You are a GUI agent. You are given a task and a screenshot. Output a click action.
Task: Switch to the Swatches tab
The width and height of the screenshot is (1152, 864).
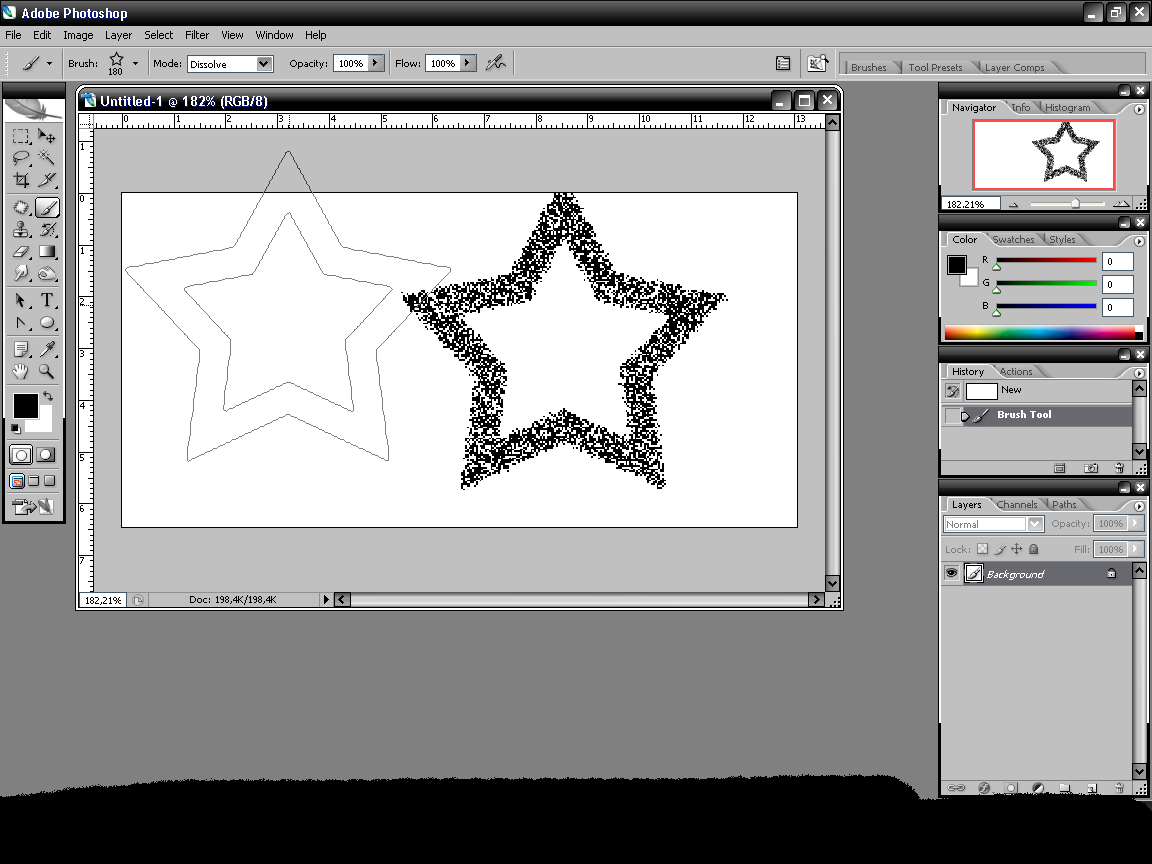1013,240
